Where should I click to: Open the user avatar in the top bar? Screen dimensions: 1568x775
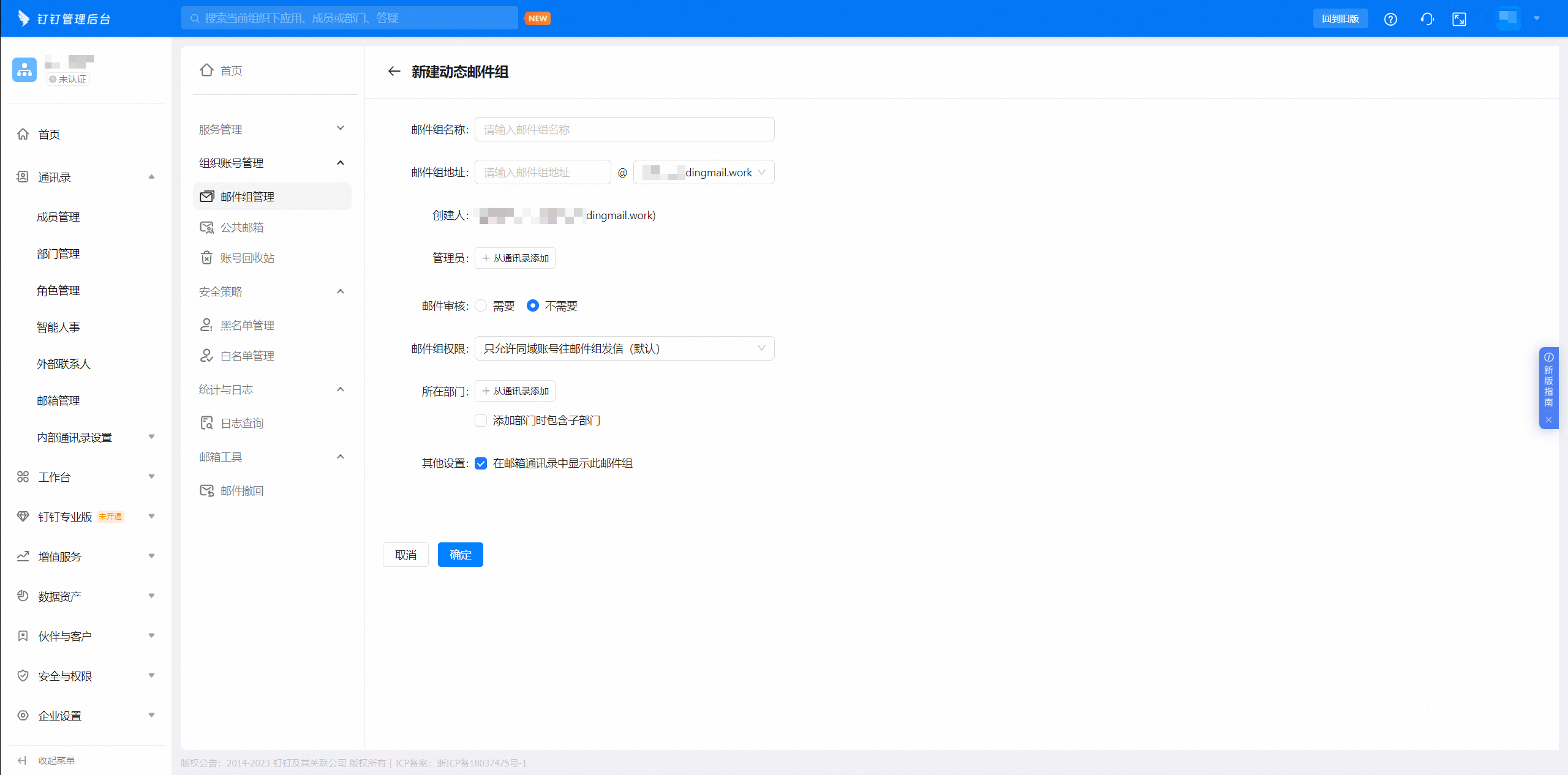click(1508, 18)
